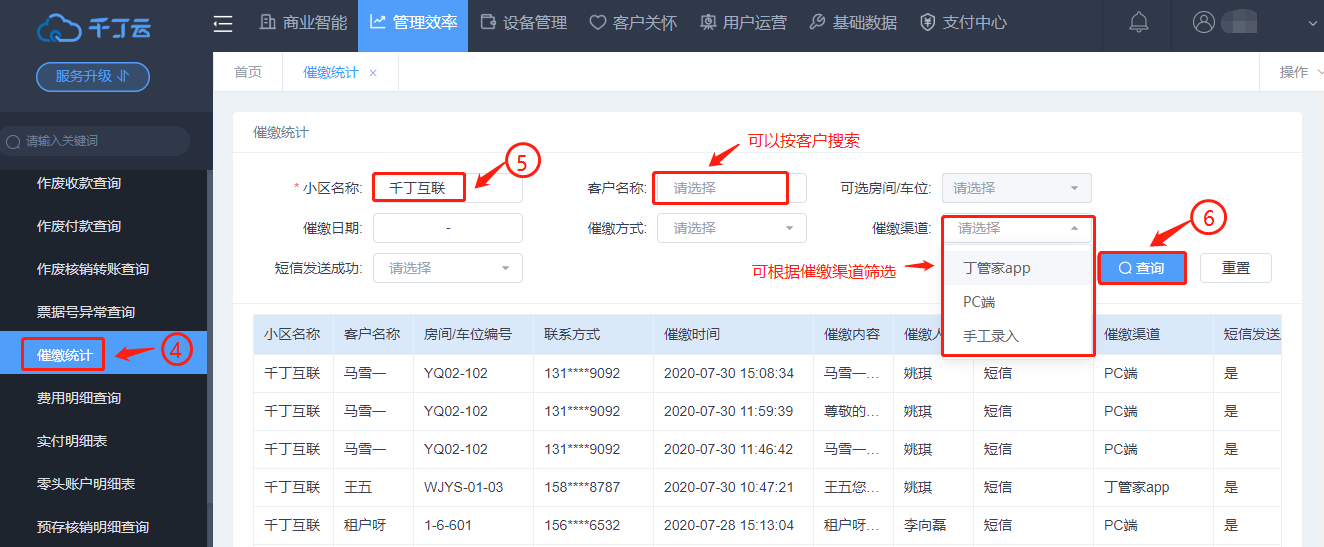Viewport: 1324px width, 547px height.
Task: Click the 小区名称 column header
Action: (x=292, y=334)
